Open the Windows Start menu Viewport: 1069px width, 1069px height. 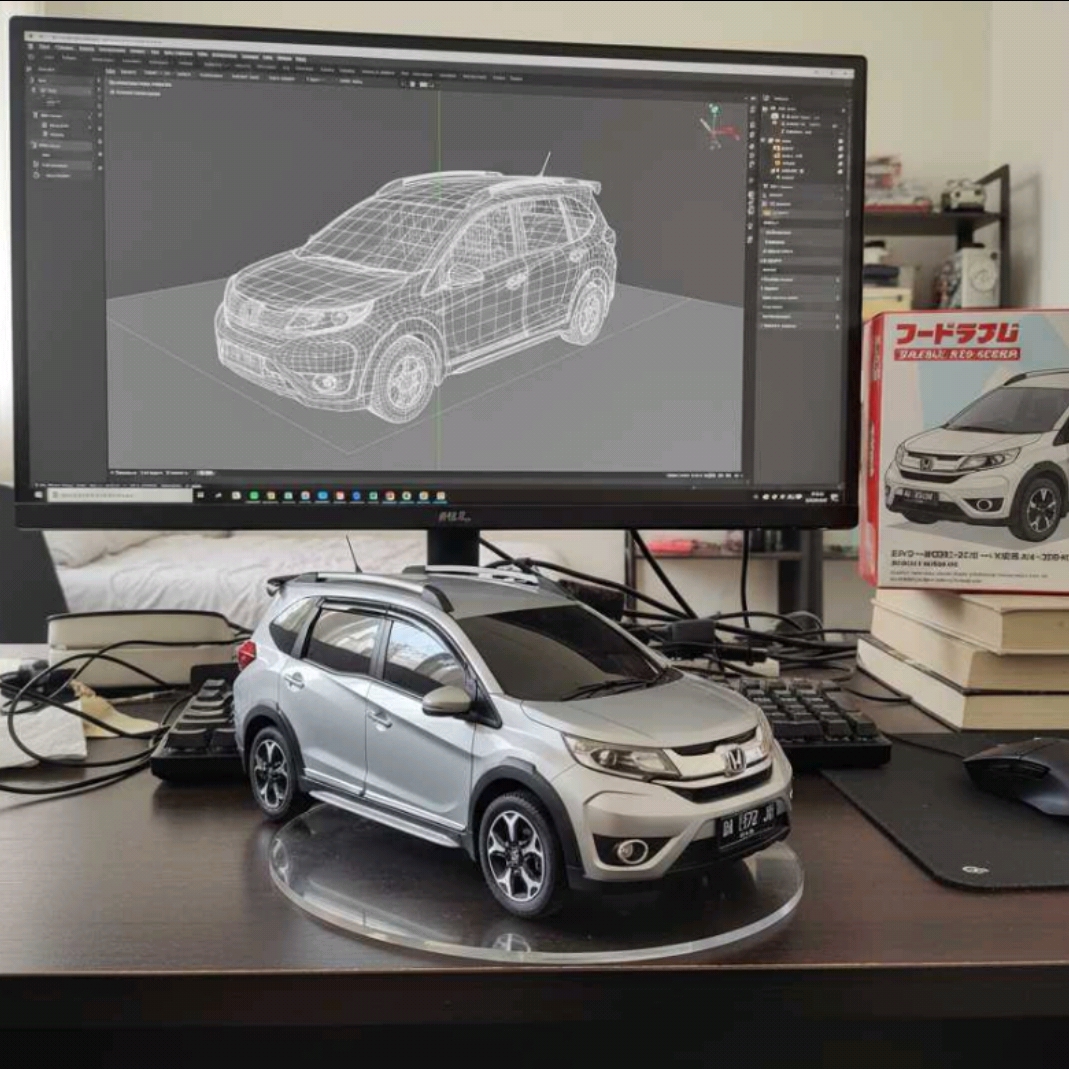click(x=40, y=494)
